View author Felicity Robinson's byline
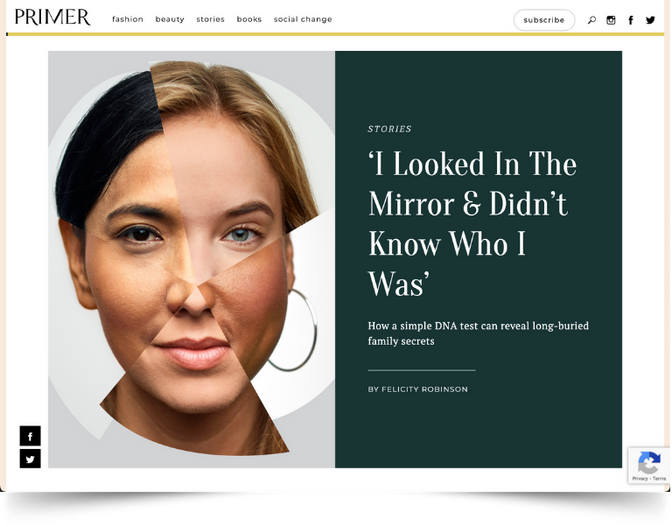 [418, 389]
